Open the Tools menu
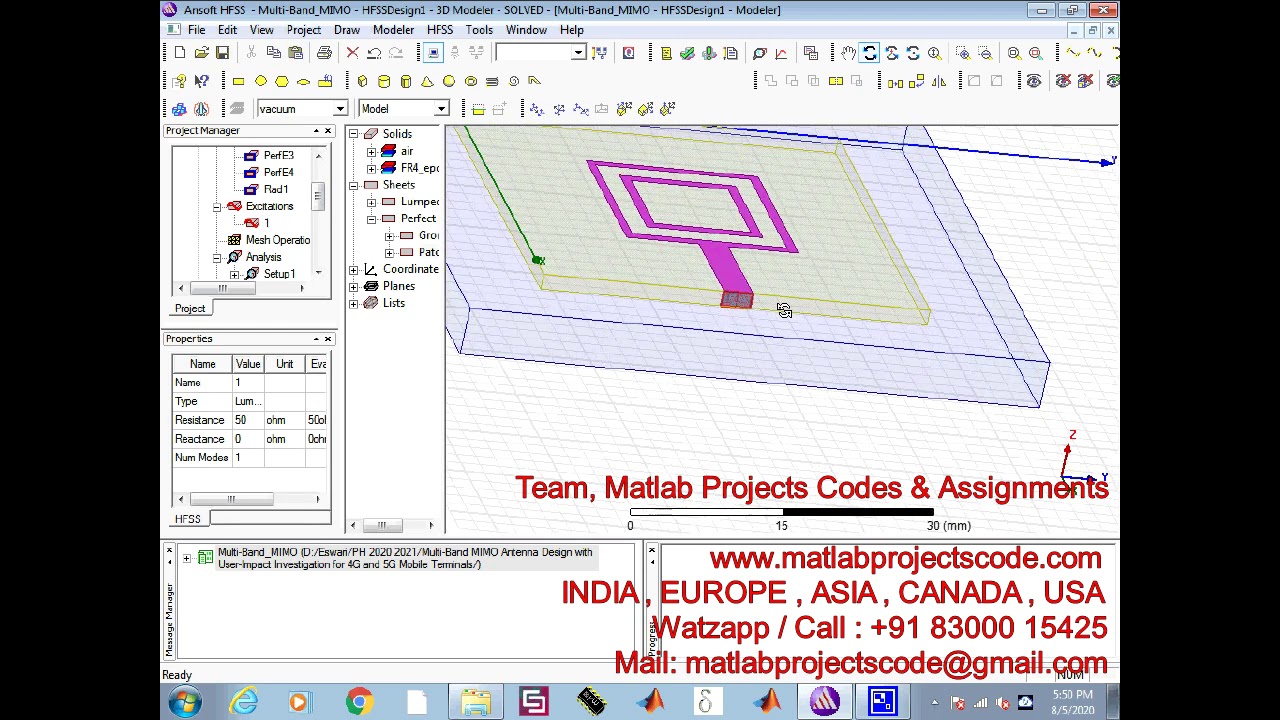 tap(479, 30)
